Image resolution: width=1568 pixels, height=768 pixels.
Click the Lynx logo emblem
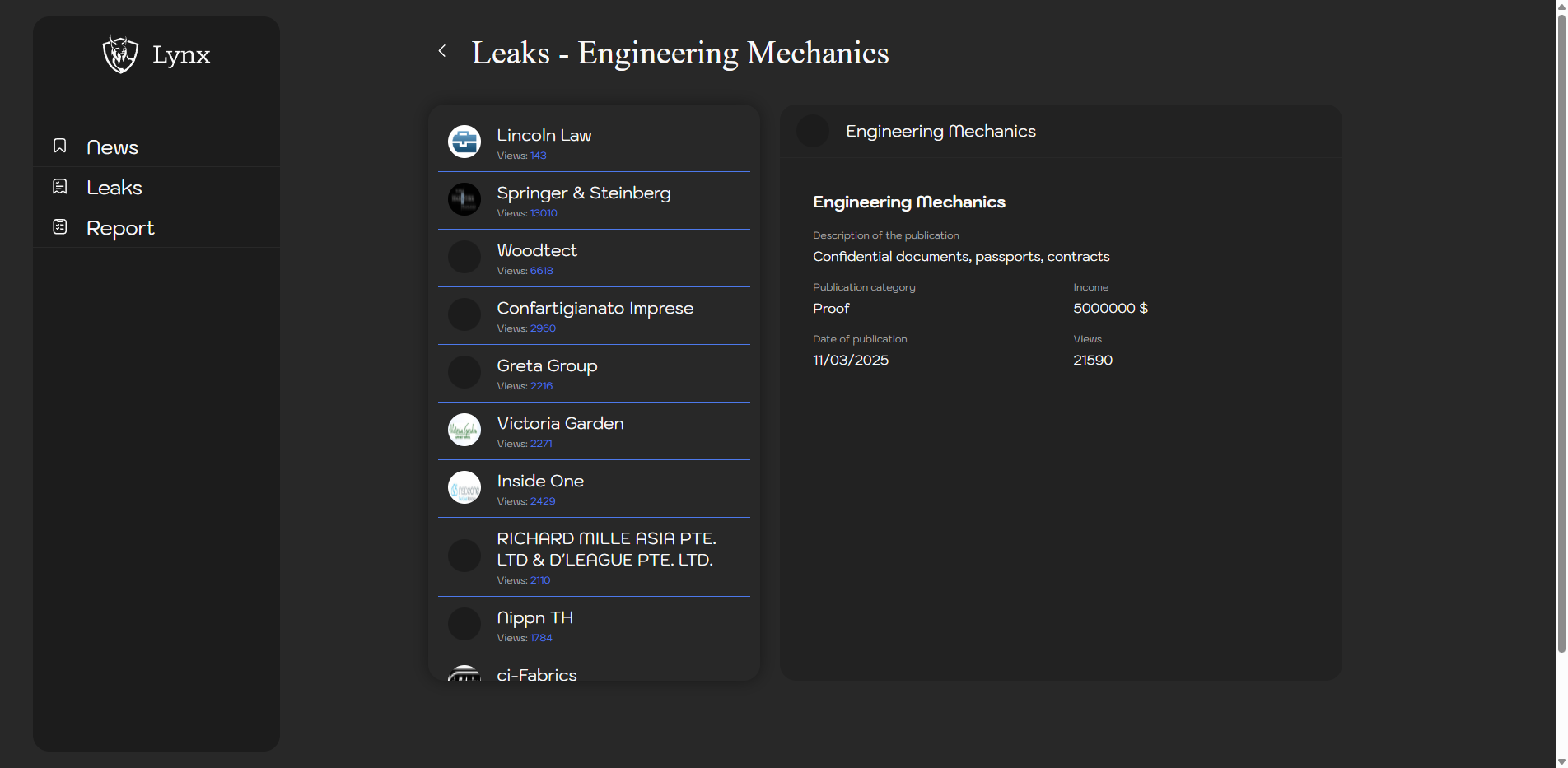pos(120,54)
